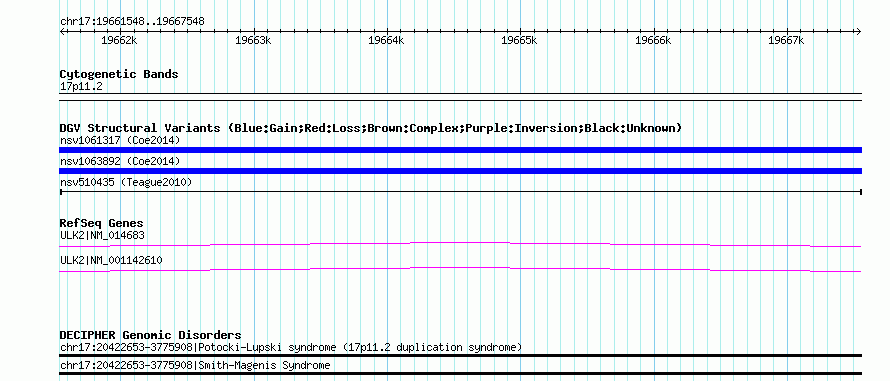Click the 17p11.2 band label
This screenshot has width=890, height=381.
pos(81,87)
